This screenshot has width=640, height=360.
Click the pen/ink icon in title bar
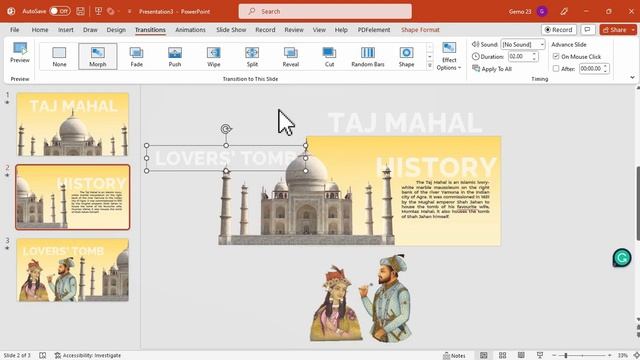564,11
